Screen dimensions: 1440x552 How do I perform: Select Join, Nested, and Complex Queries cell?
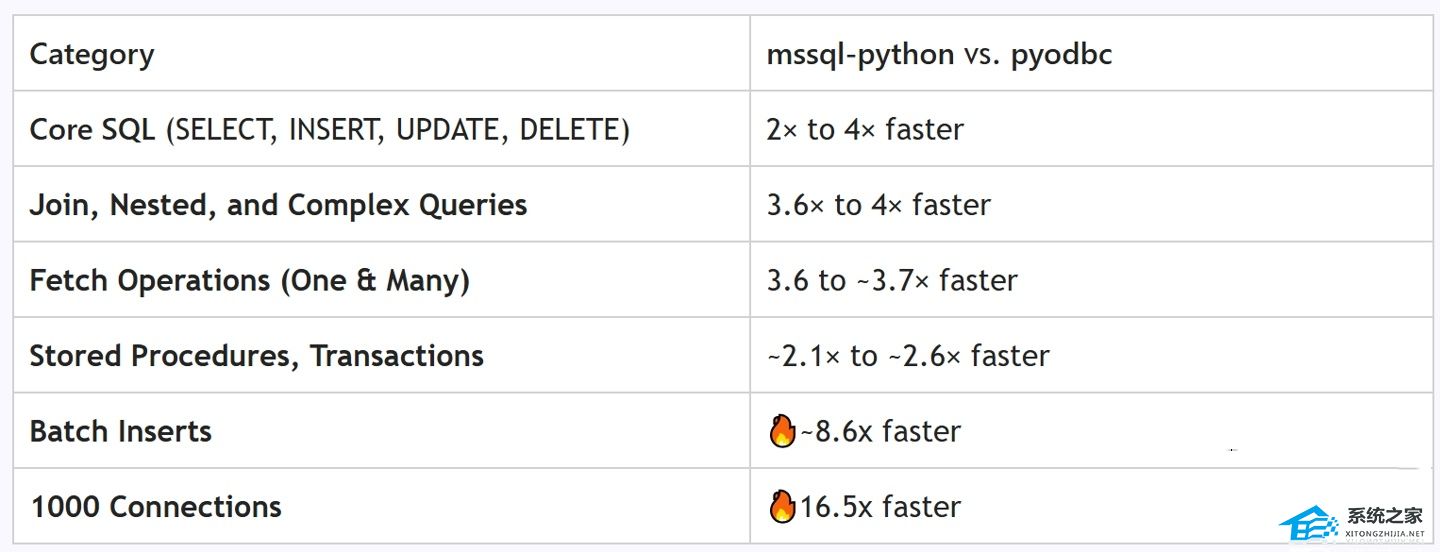[x=278, y=205]
